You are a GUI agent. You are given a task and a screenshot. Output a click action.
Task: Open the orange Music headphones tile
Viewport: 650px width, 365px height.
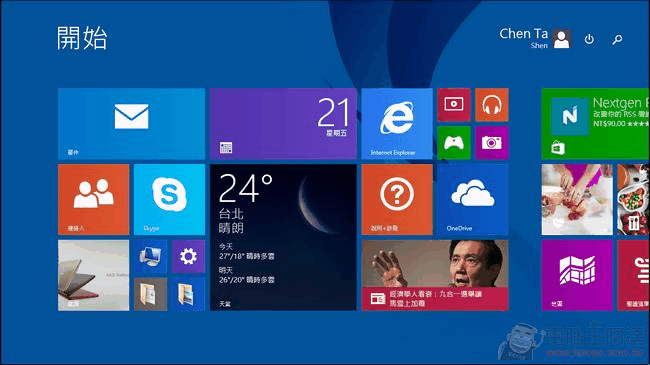[492, 105]
